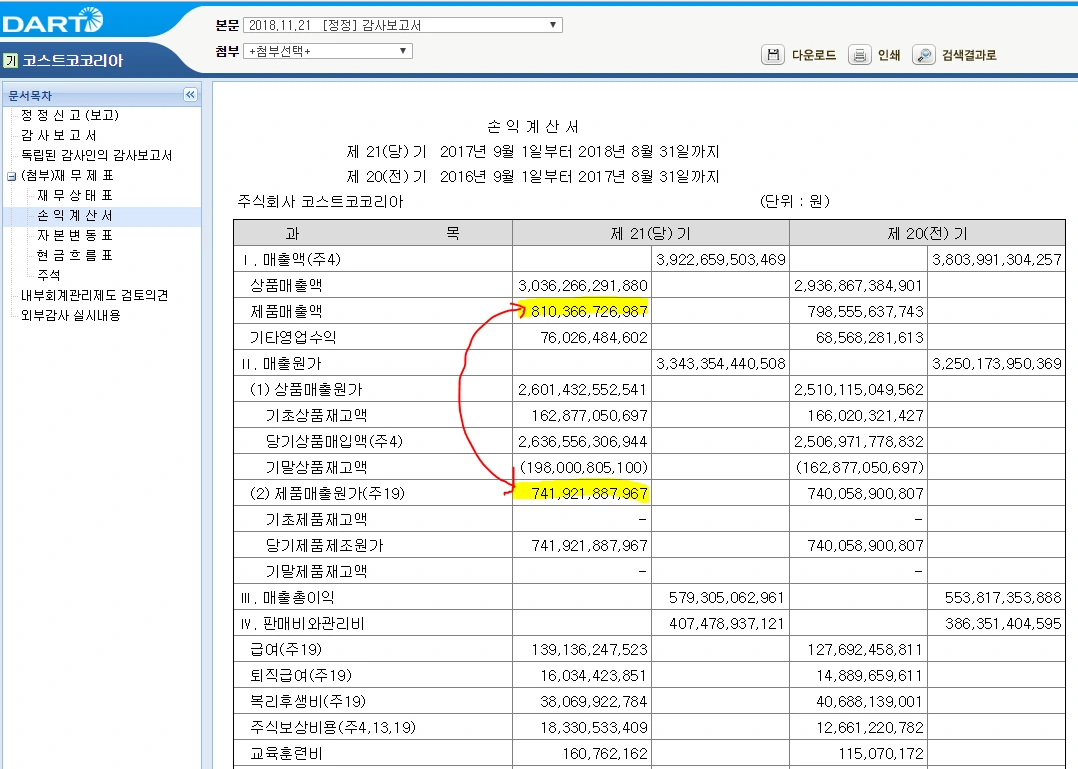Click the DART logo
Screen dimensions: 1078x769
pos(53,21)
